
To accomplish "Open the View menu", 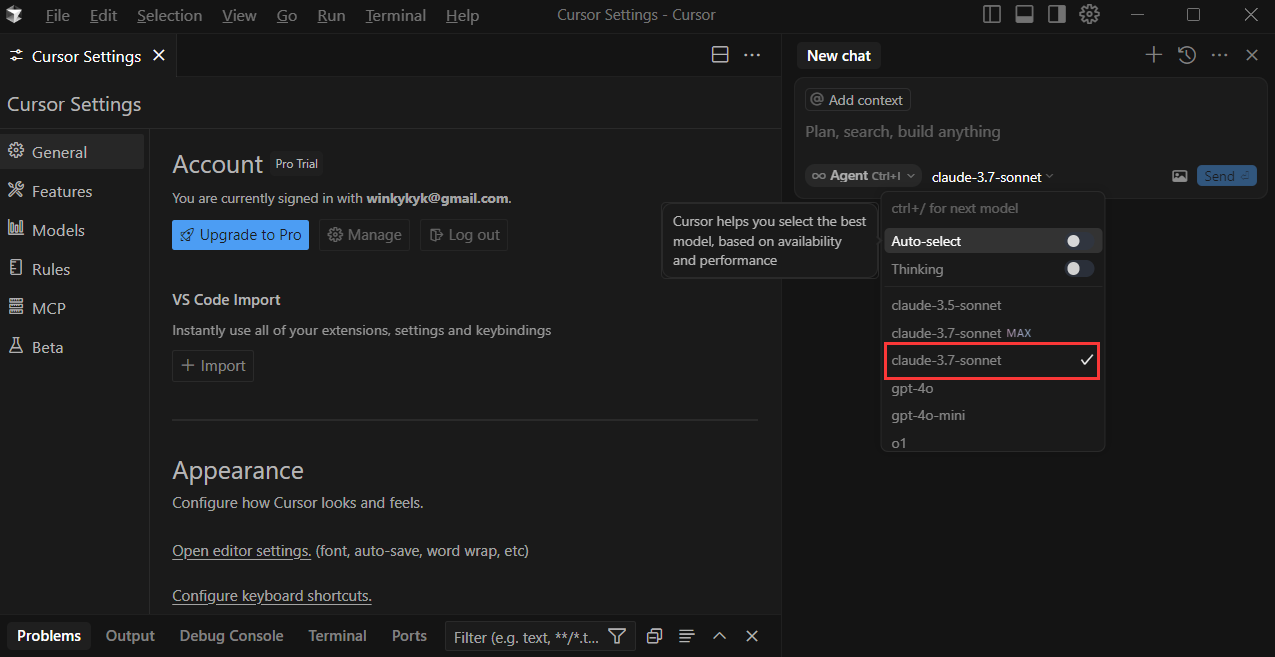I will tap(239, 16).
